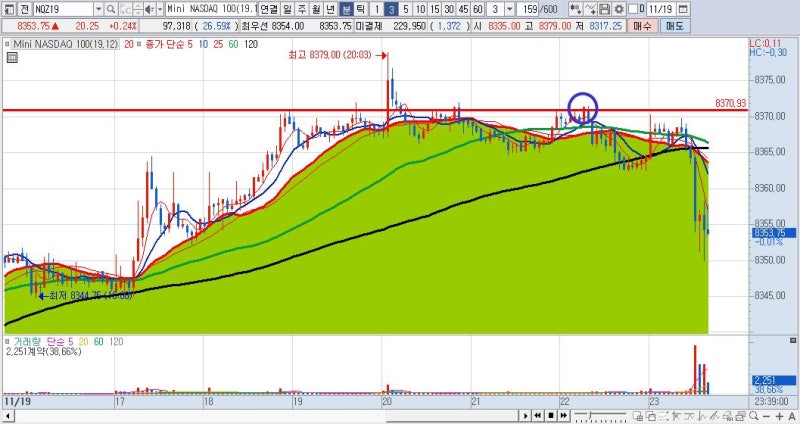This screenshot has height=424, width=800.
Task: Click the 'A' auto-scale icon at bottom right
Action: point(791,416)
